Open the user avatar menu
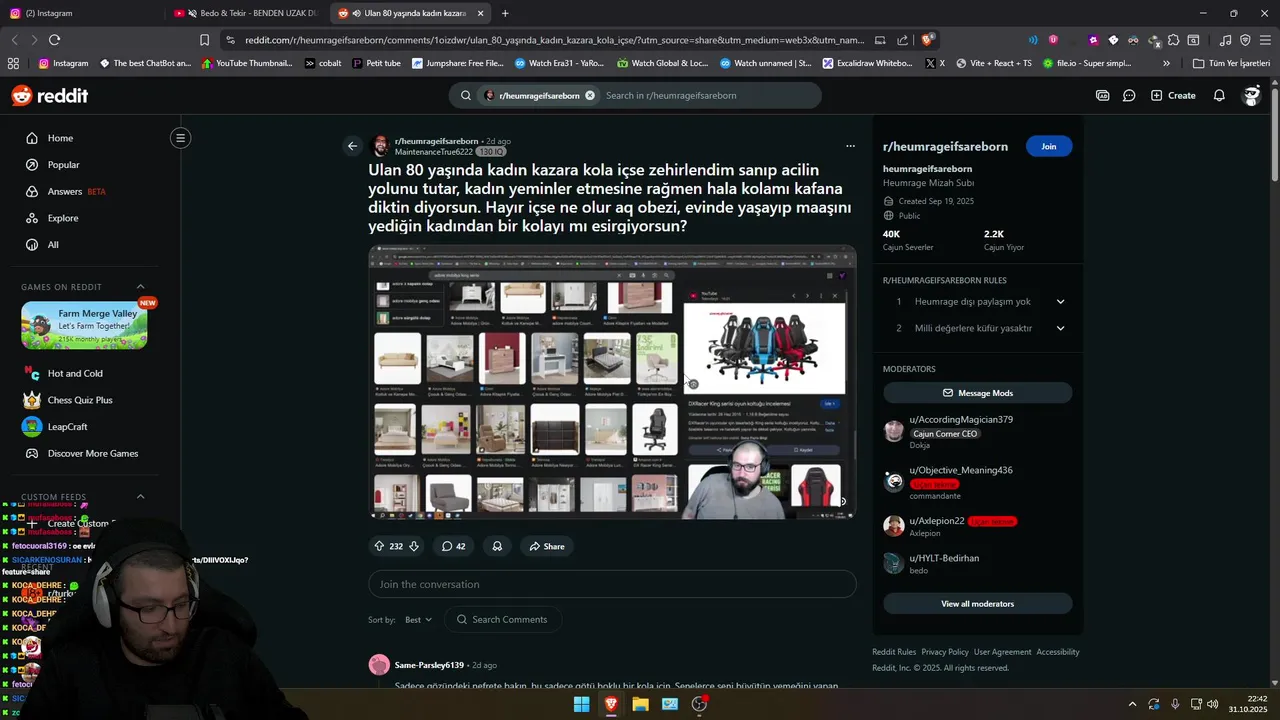The height and width of the screenshot is (720, 1280). [1251, 95]
